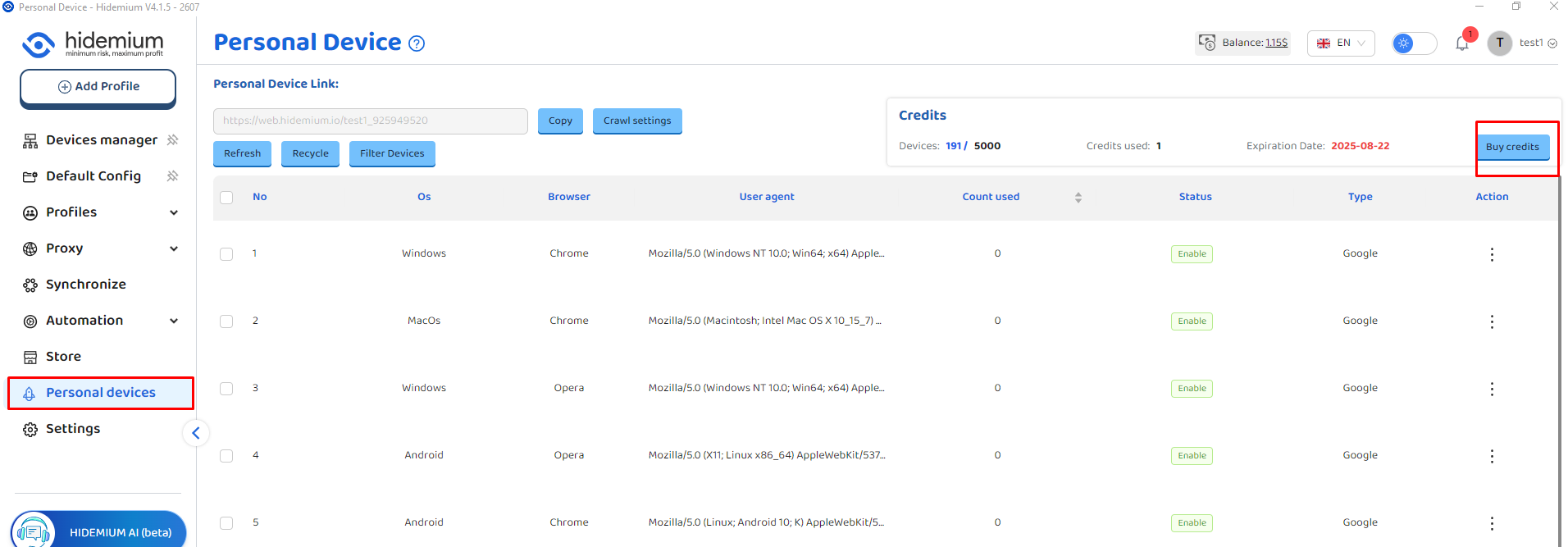
Task: Collapse the sidebar with arrow button
Action: (x=195, y=433)
